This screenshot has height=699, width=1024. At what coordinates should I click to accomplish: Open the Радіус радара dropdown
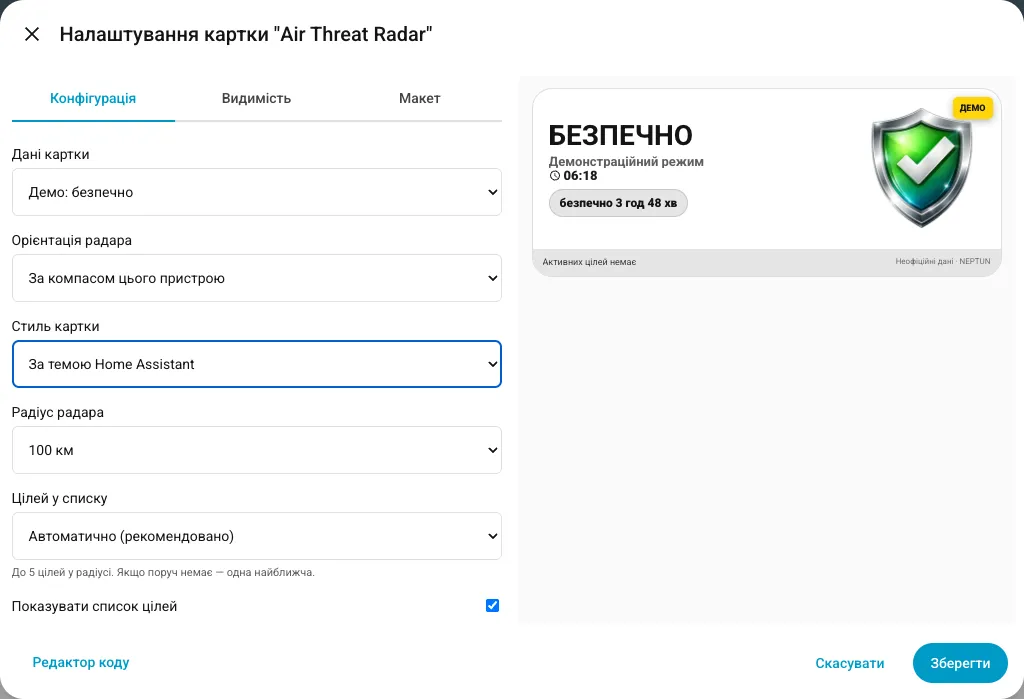[x=257, y=450]
